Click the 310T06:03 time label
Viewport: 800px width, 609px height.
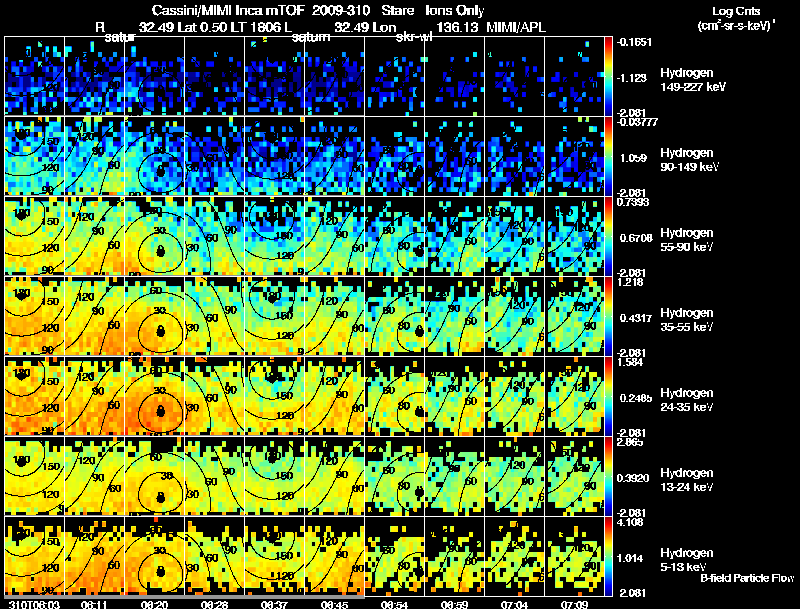[34, 604]
